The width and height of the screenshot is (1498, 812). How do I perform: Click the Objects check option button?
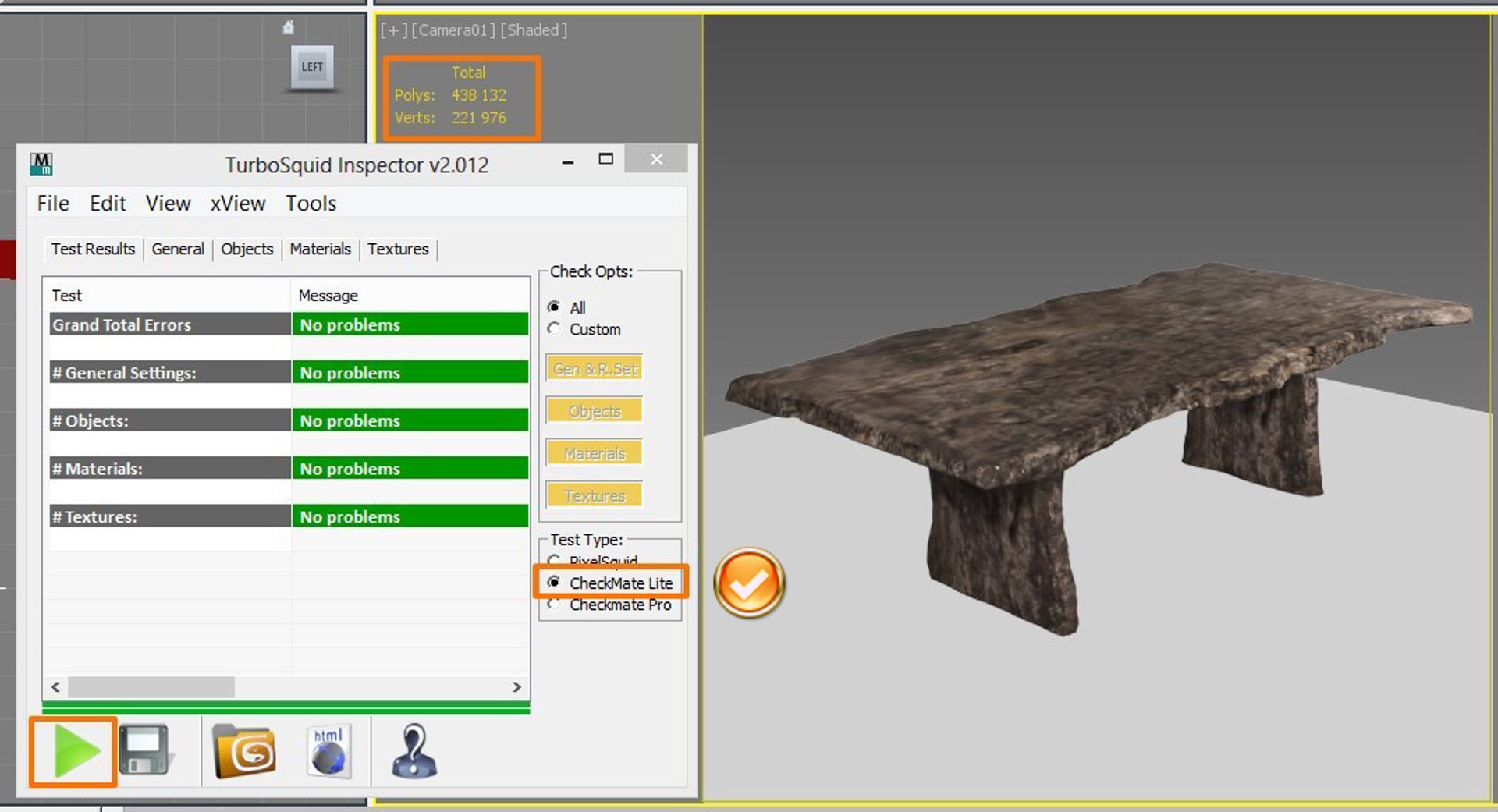[x=595, y=410]
